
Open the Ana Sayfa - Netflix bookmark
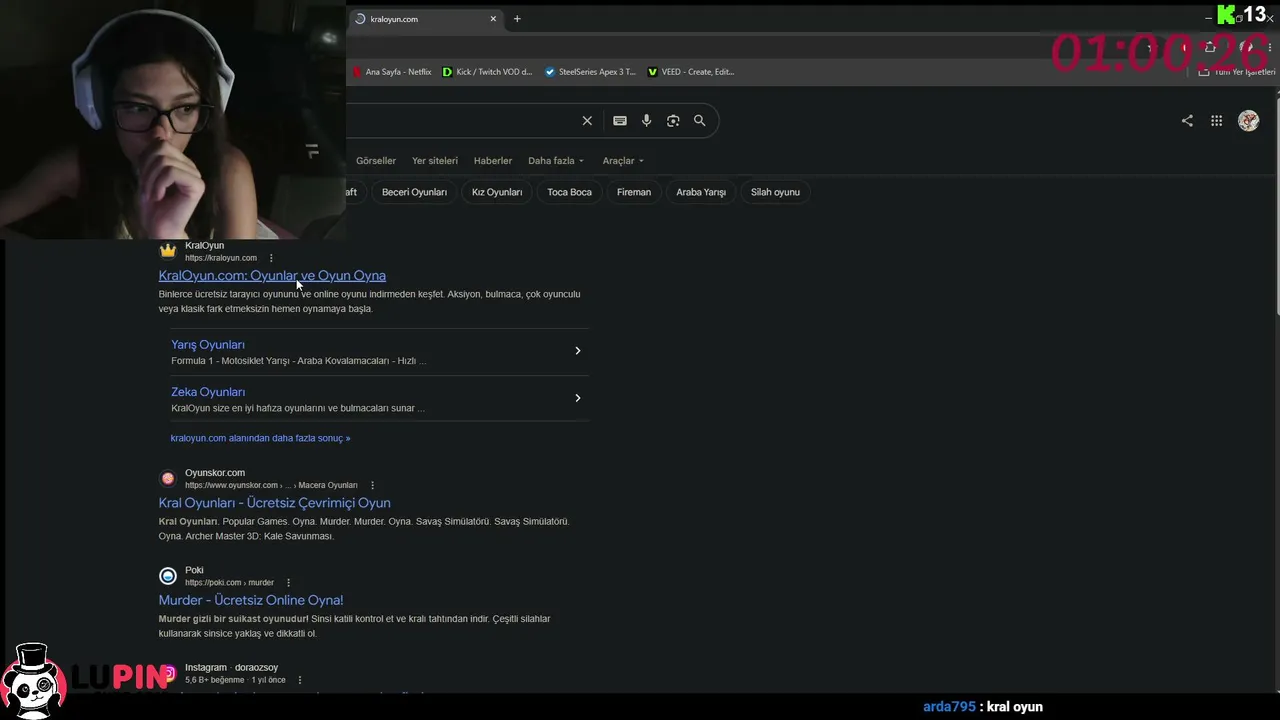[392, 72]
